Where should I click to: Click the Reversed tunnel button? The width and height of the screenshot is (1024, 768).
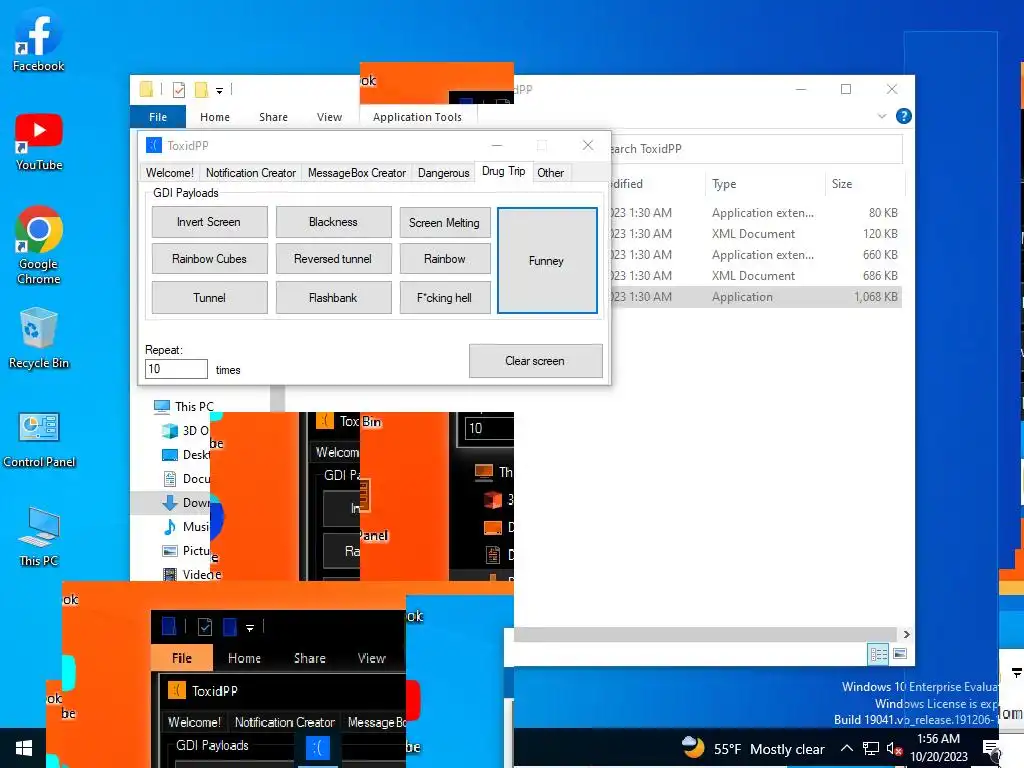(x=333, y=259)
